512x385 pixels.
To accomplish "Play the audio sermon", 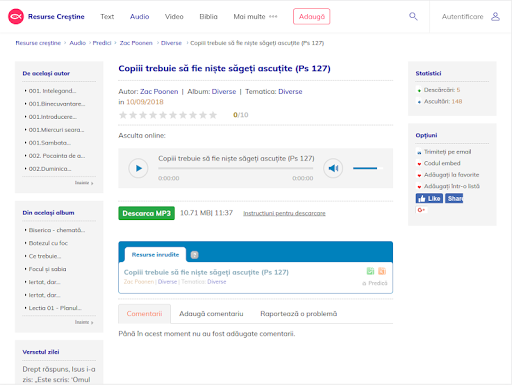I will click(138, 168).
